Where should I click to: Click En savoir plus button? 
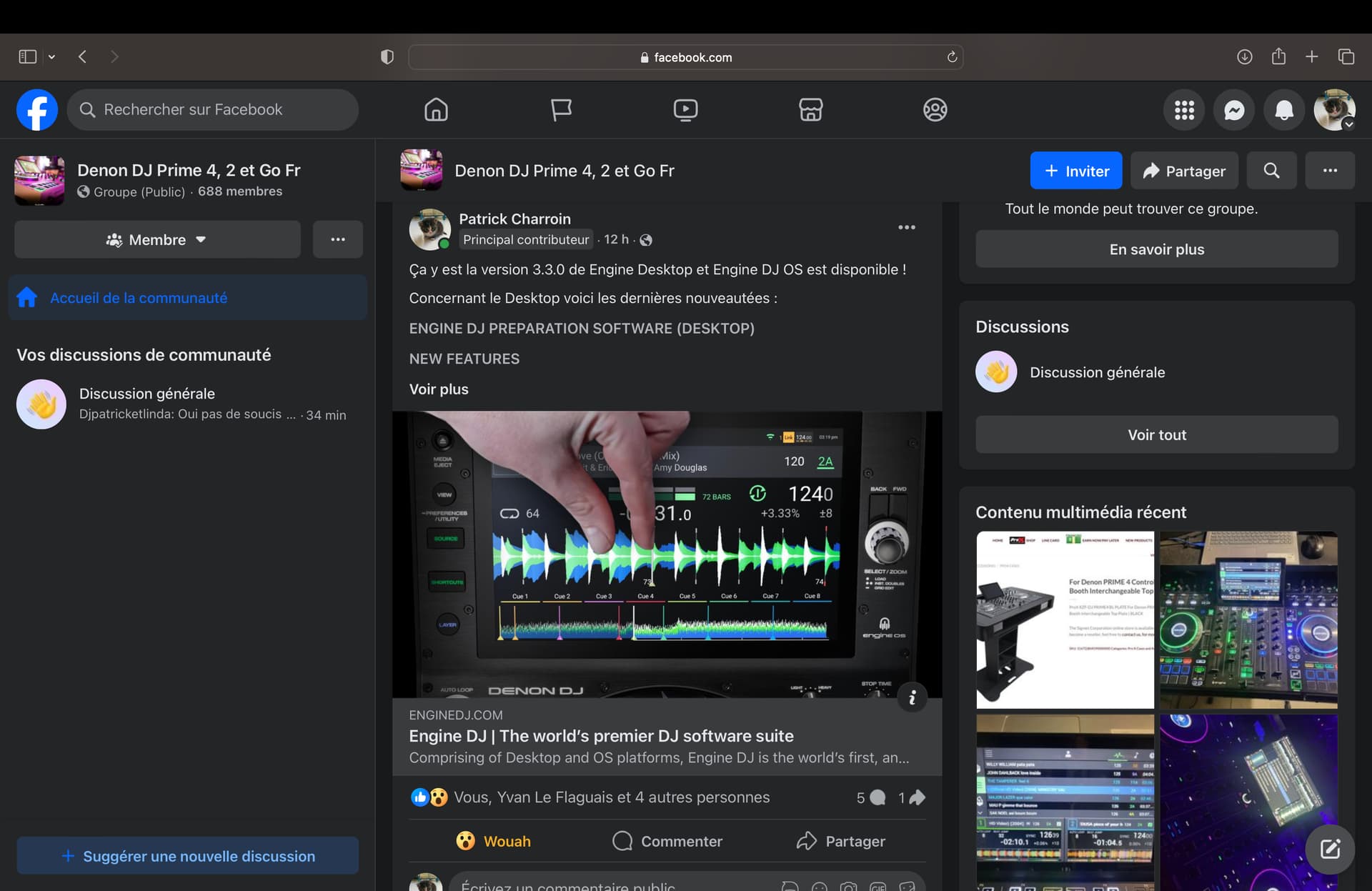click(1156, 249)
